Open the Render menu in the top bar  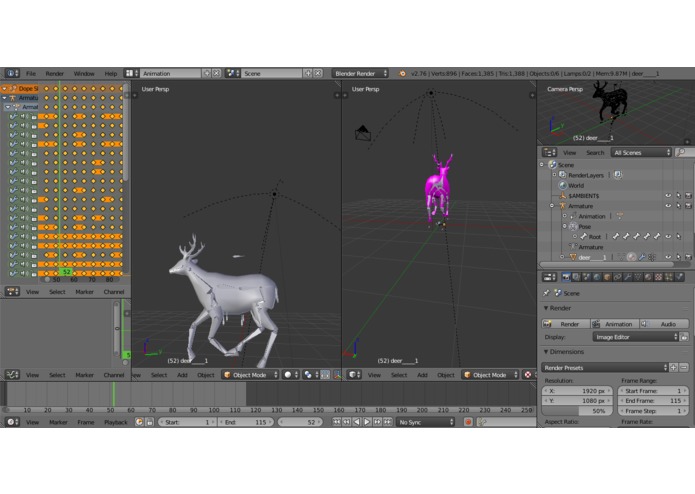[x=55, y=73]
